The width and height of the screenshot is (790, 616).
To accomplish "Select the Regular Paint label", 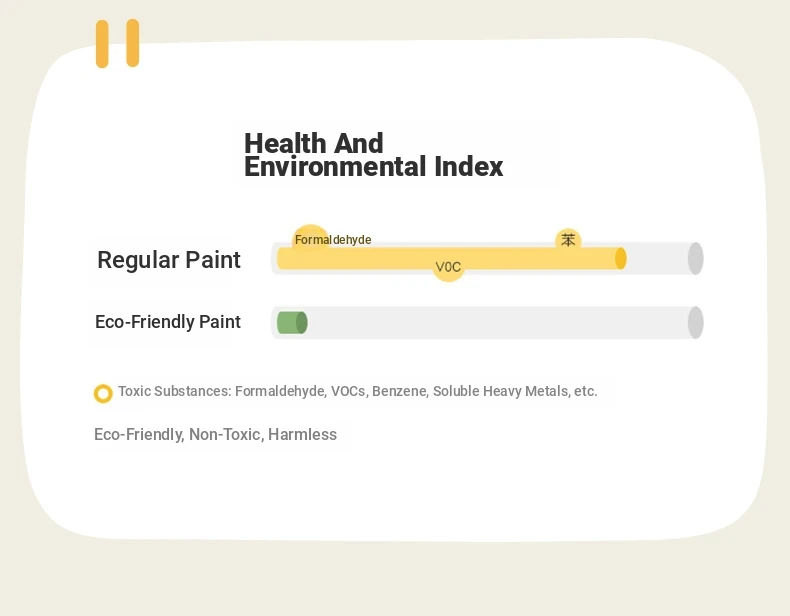I will 169,260.
